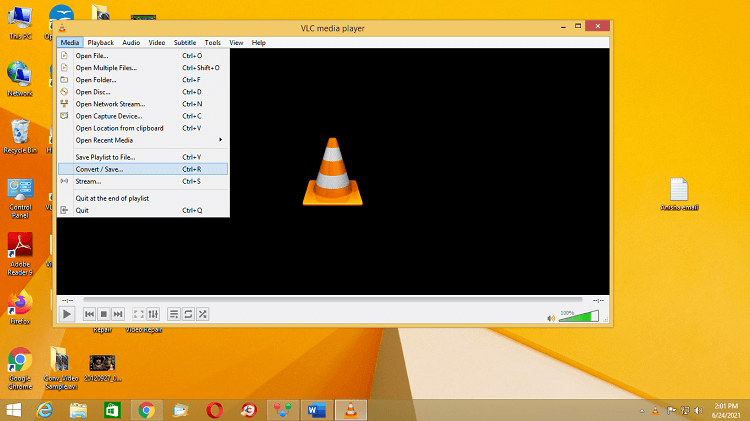Open the Audio menu
Image resolution: width=750 pixels, height=421 pixels.
click(x=131, y=43)
